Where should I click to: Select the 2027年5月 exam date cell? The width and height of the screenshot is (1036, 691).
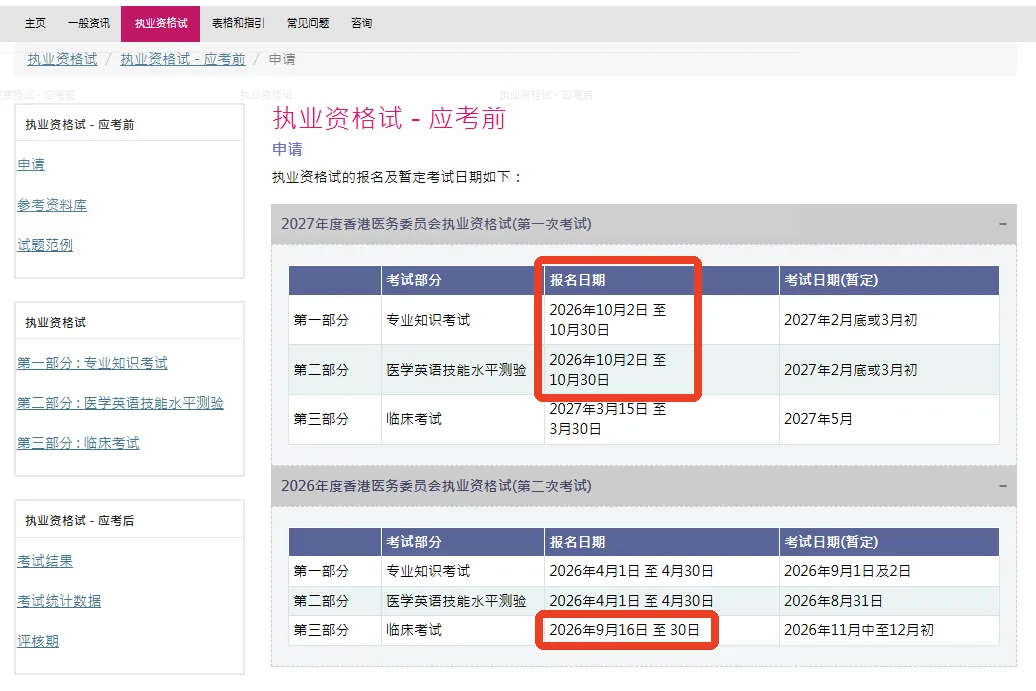click(x=889, y=419)
